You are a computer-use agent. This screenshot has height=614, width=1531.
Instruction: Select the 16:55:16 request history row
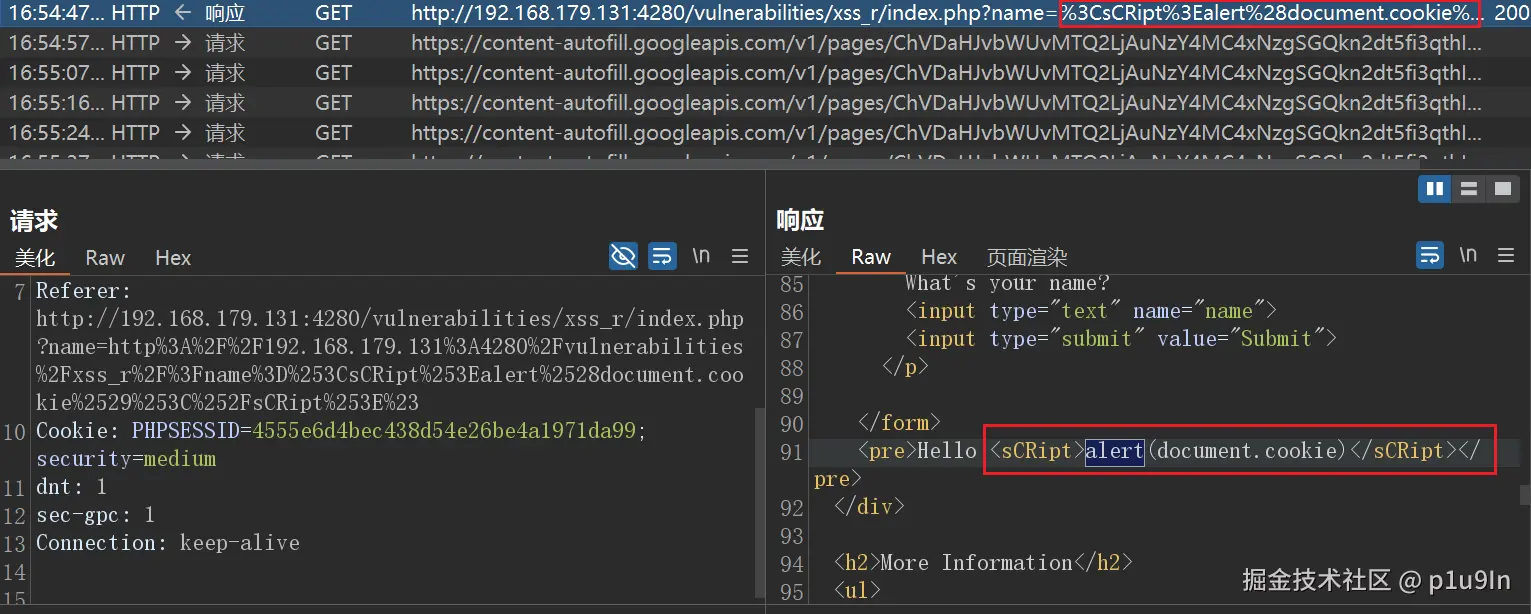(765, 103)
